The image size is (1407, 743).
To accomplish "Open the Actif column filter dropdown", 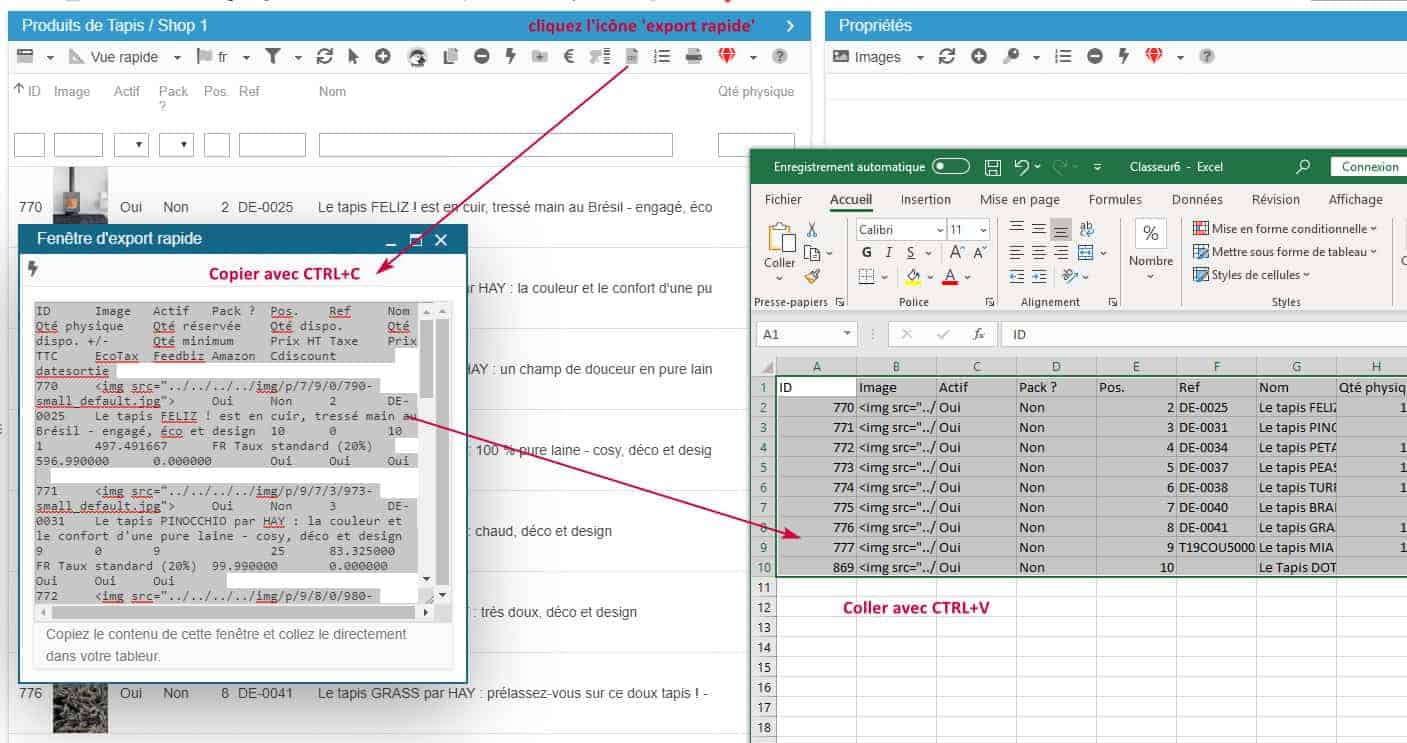I will tap(131, 145).
